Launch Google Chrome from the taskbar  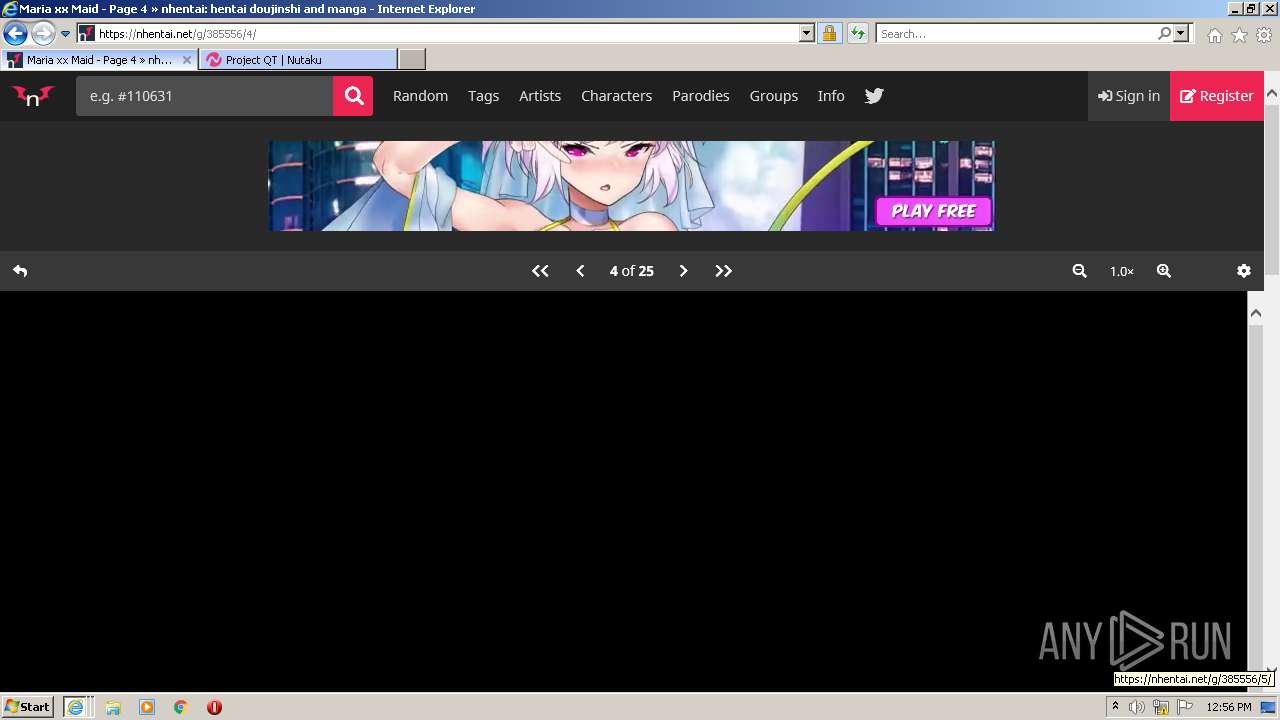[180, 707]
